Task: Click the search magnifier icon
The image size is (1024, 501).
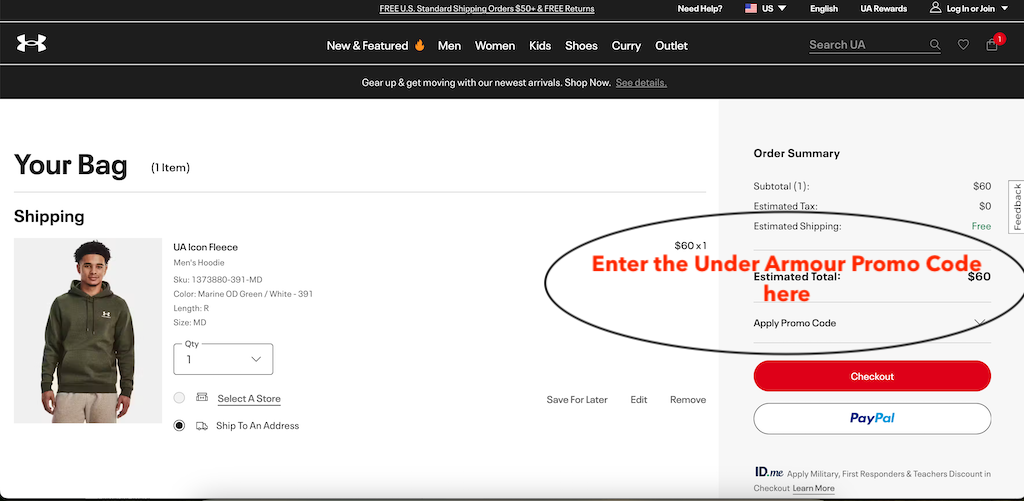Action: (935, 45)
